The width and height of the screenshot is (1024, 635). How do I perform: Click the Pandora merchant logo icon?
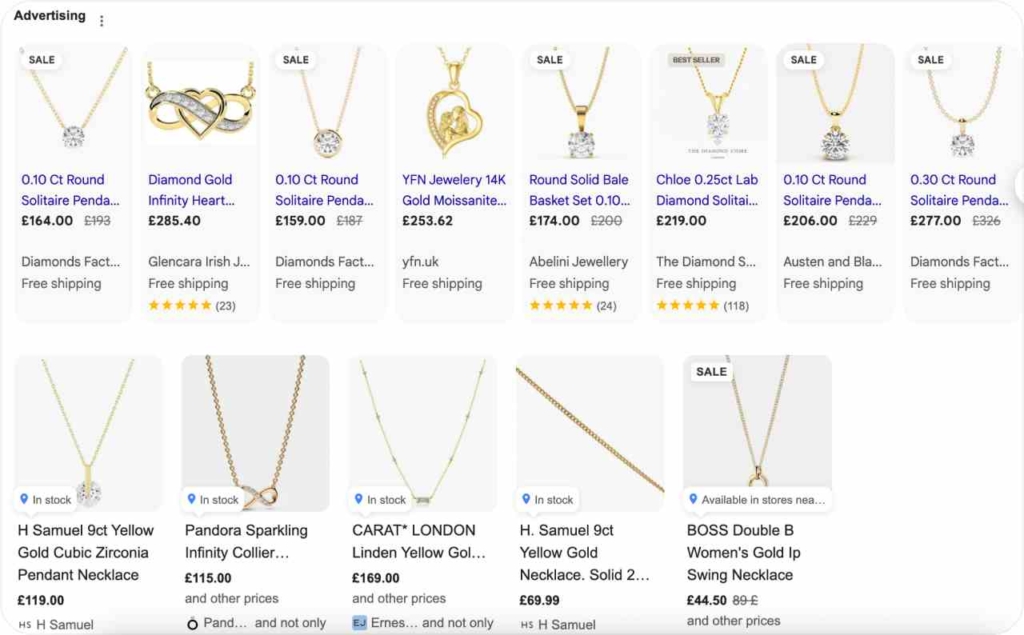tap(192, 623)
